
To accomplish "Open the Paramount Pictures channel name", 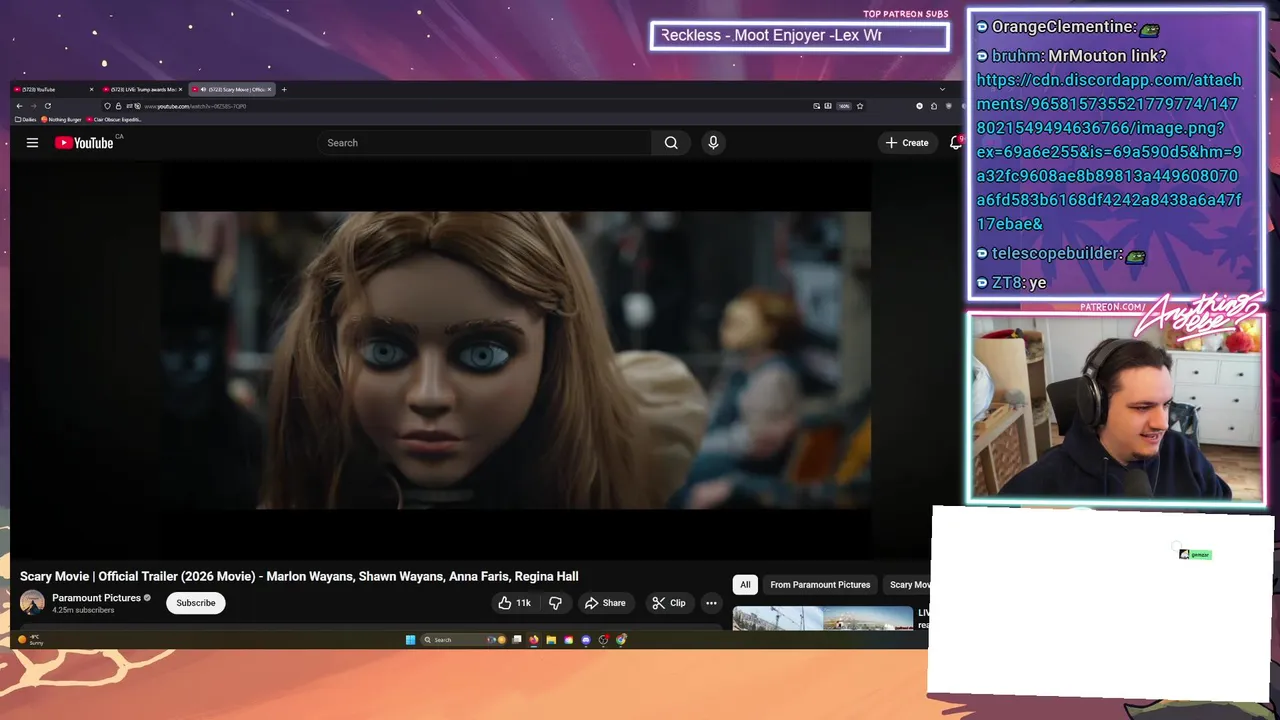I will pyautogui.click(x=96, y=598).
